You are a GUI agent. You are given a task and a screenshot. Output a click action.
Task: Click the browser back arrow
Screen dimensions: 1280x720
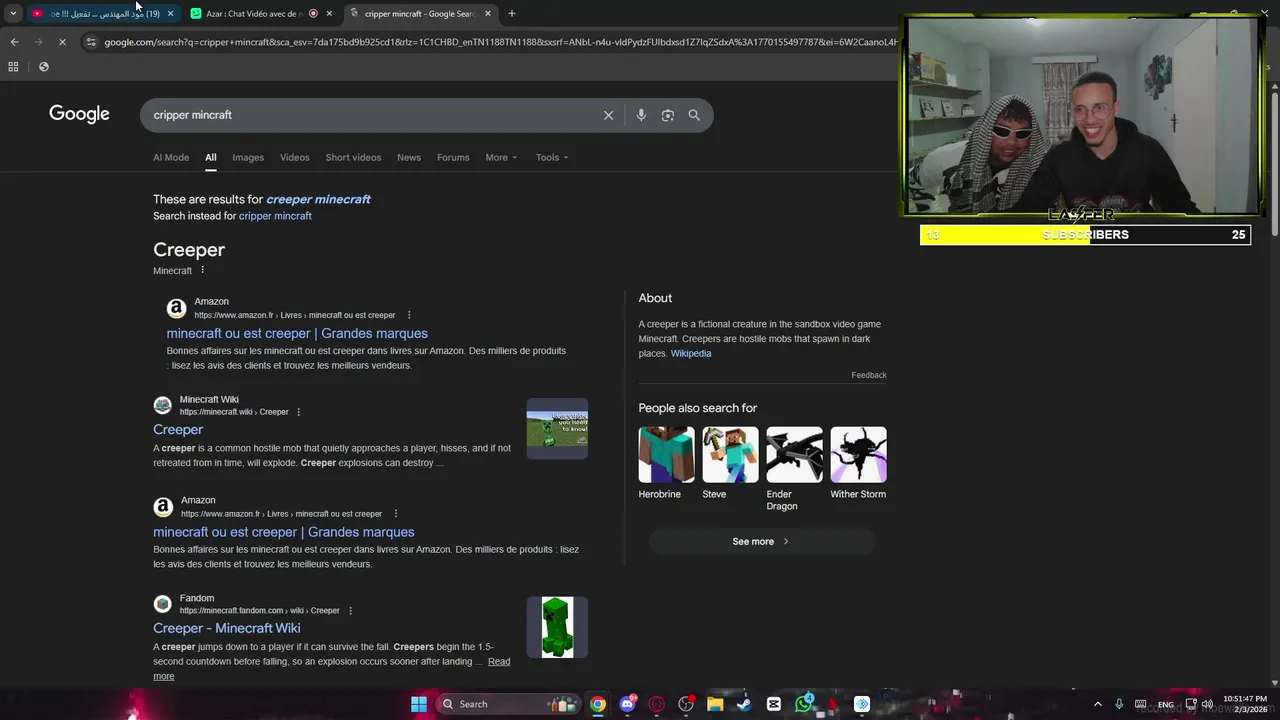click(14, 42)
